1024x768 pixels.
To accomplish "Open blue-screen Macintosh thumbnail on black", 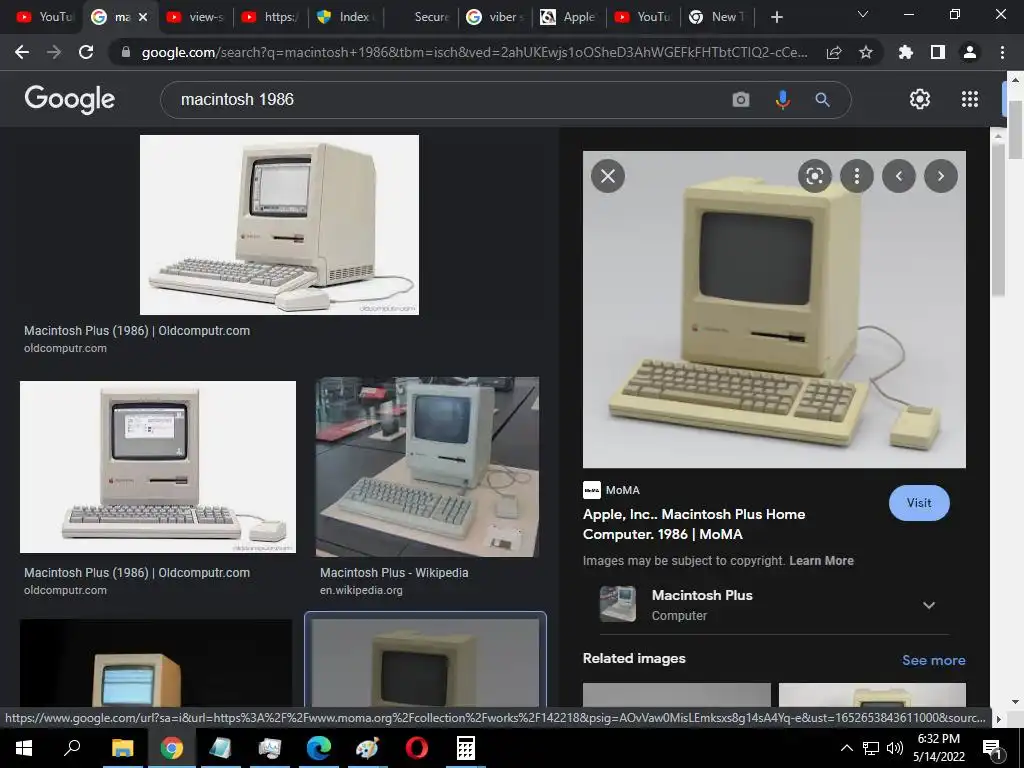I will 155,664.
